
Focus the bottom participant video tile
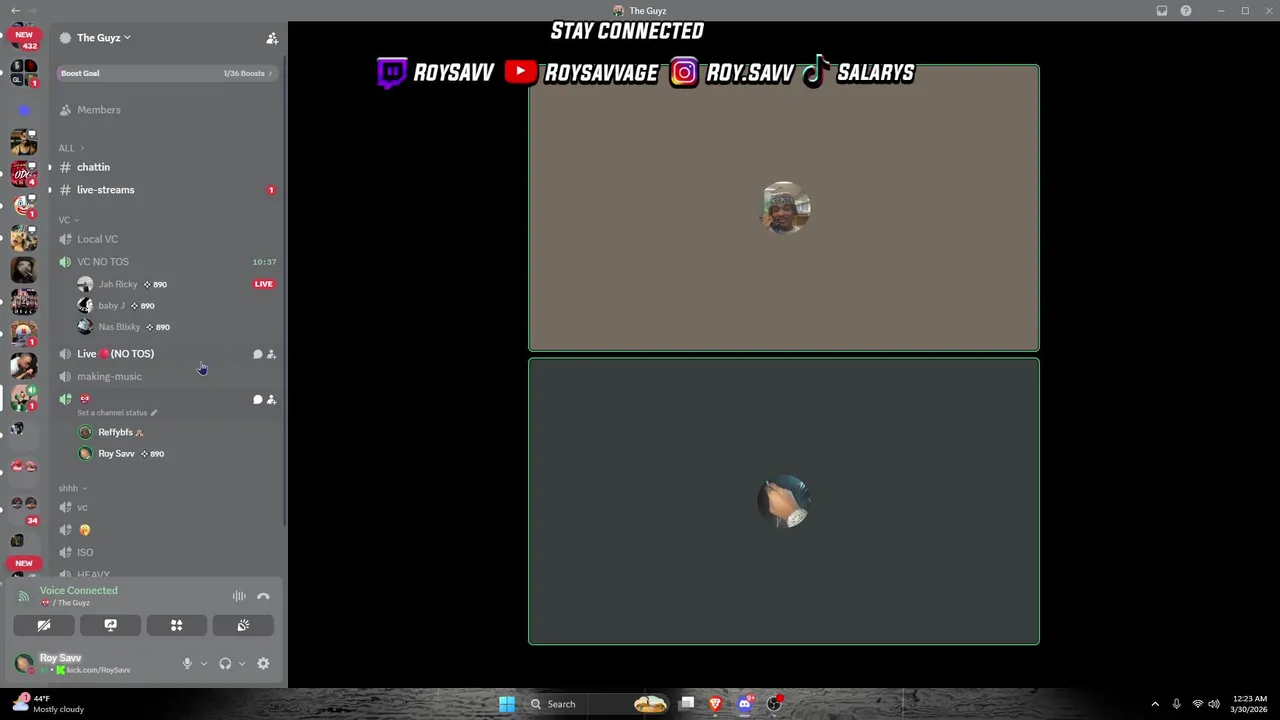pos(784,502)
